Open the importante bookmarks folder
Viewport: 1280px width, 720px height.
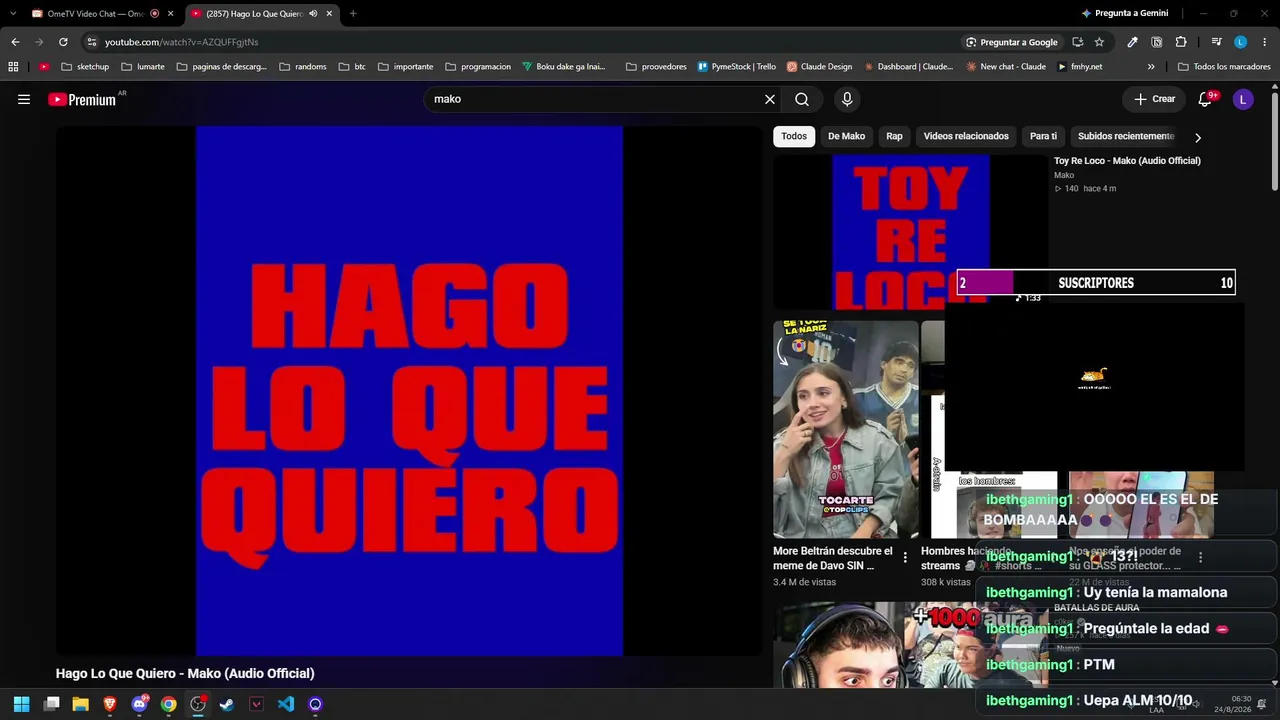coord(405,67)
